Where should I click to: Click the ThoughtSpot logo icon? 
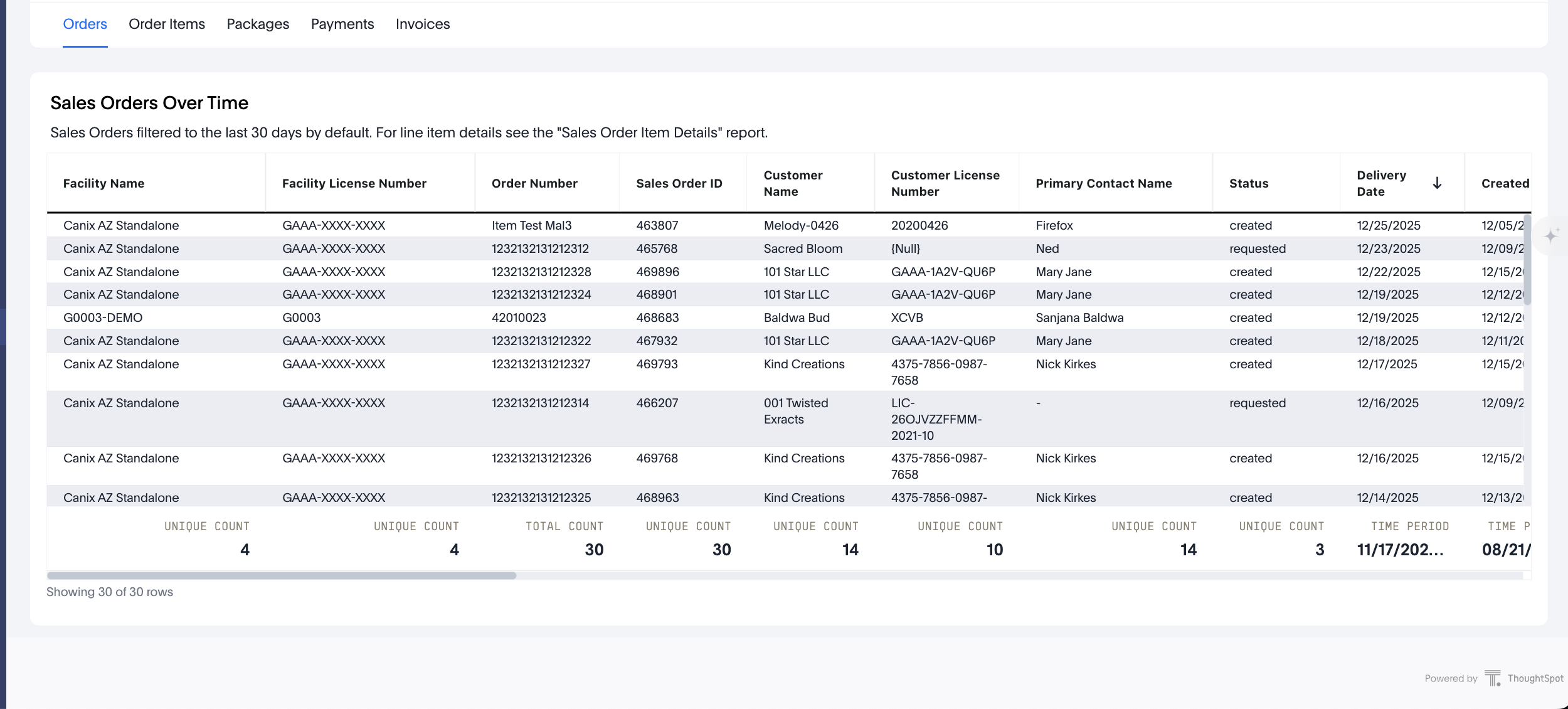pyautogui.click(x=1493, y=678)
